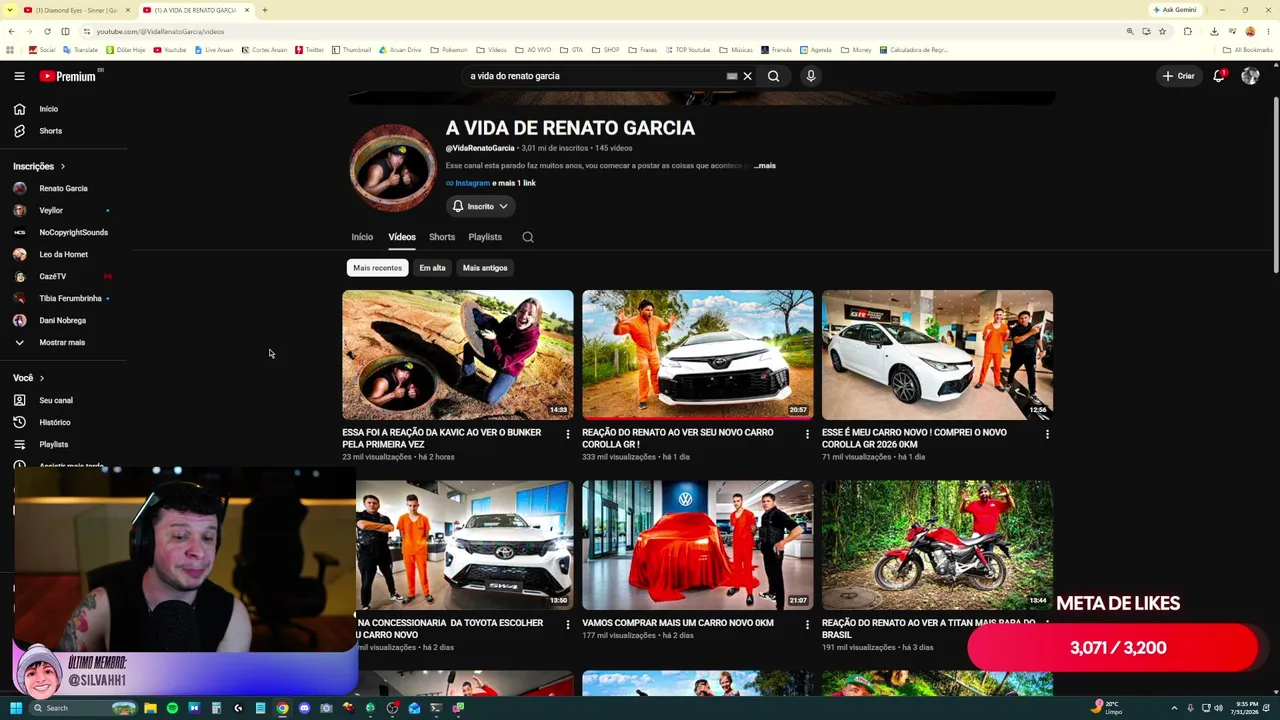Select the Mais antigos filter chip
This screenshot has width=1280, height=720.
click(x=485, y=268)
